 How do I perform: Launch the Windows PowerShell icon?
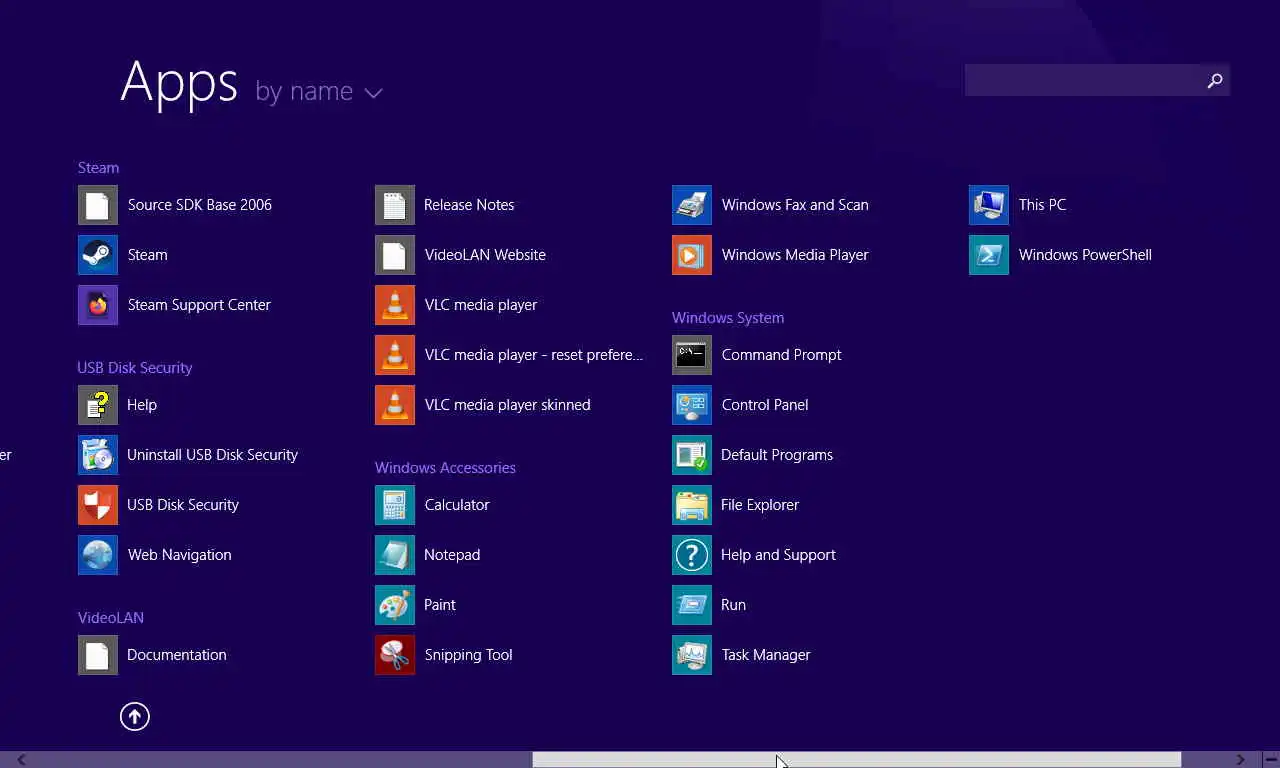(989, 255)
